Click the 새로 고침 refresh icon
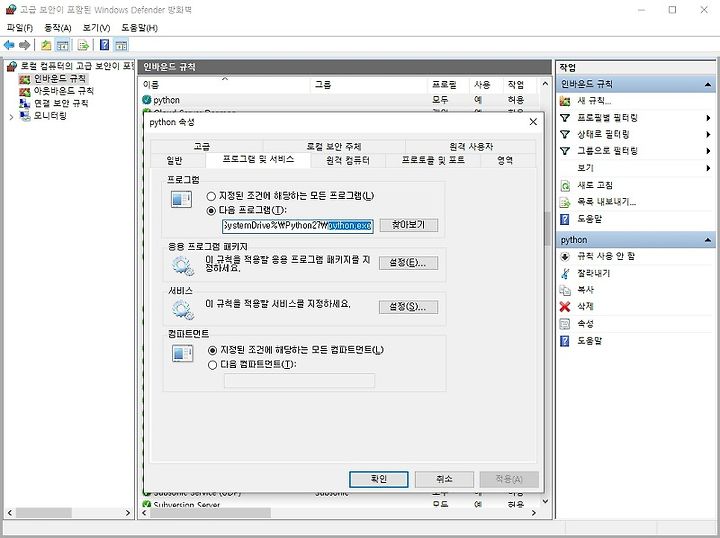The width and height of the screenshot is (720, 538). point(565,185)
